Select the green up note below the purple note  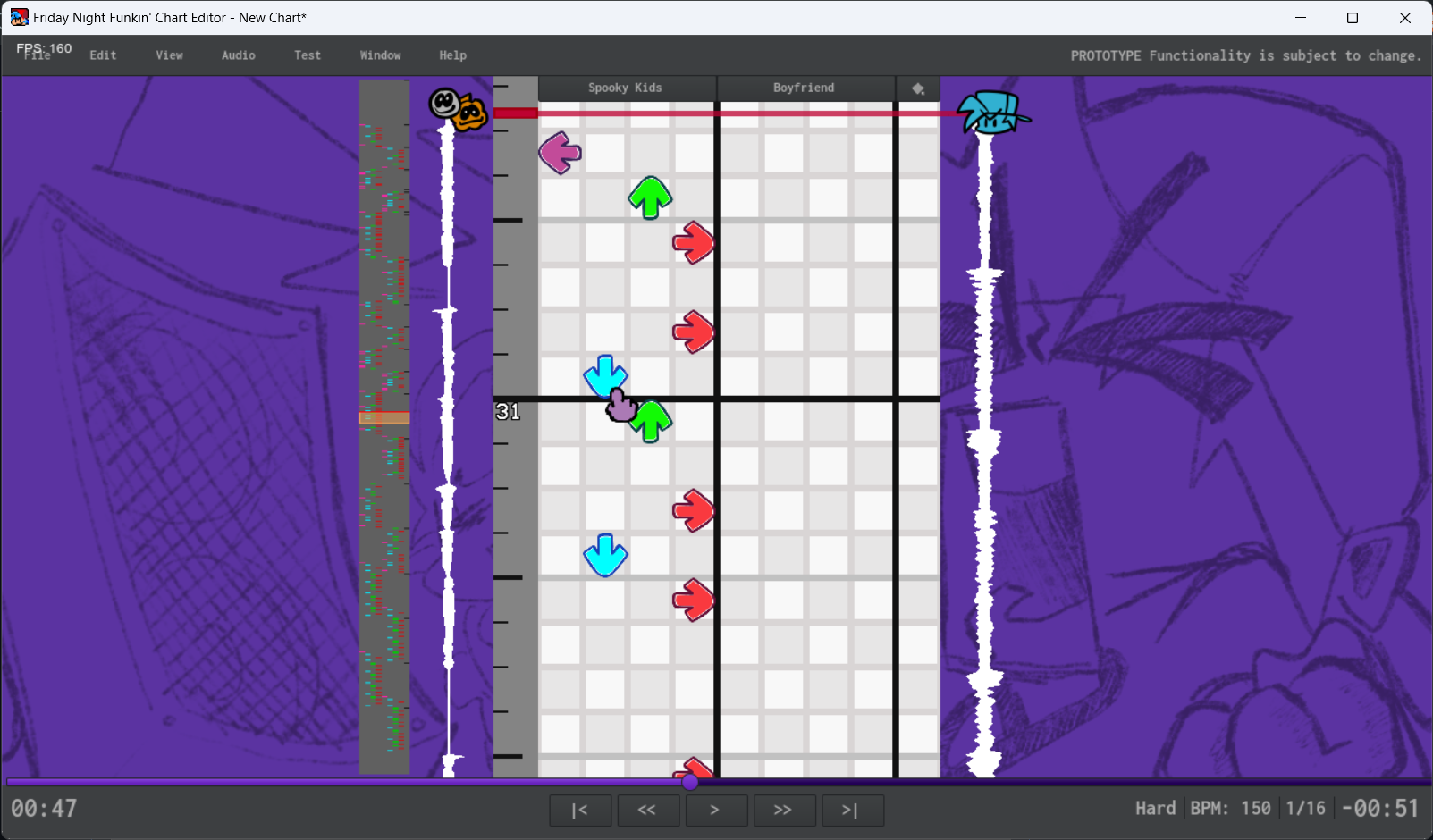[650, 197]
